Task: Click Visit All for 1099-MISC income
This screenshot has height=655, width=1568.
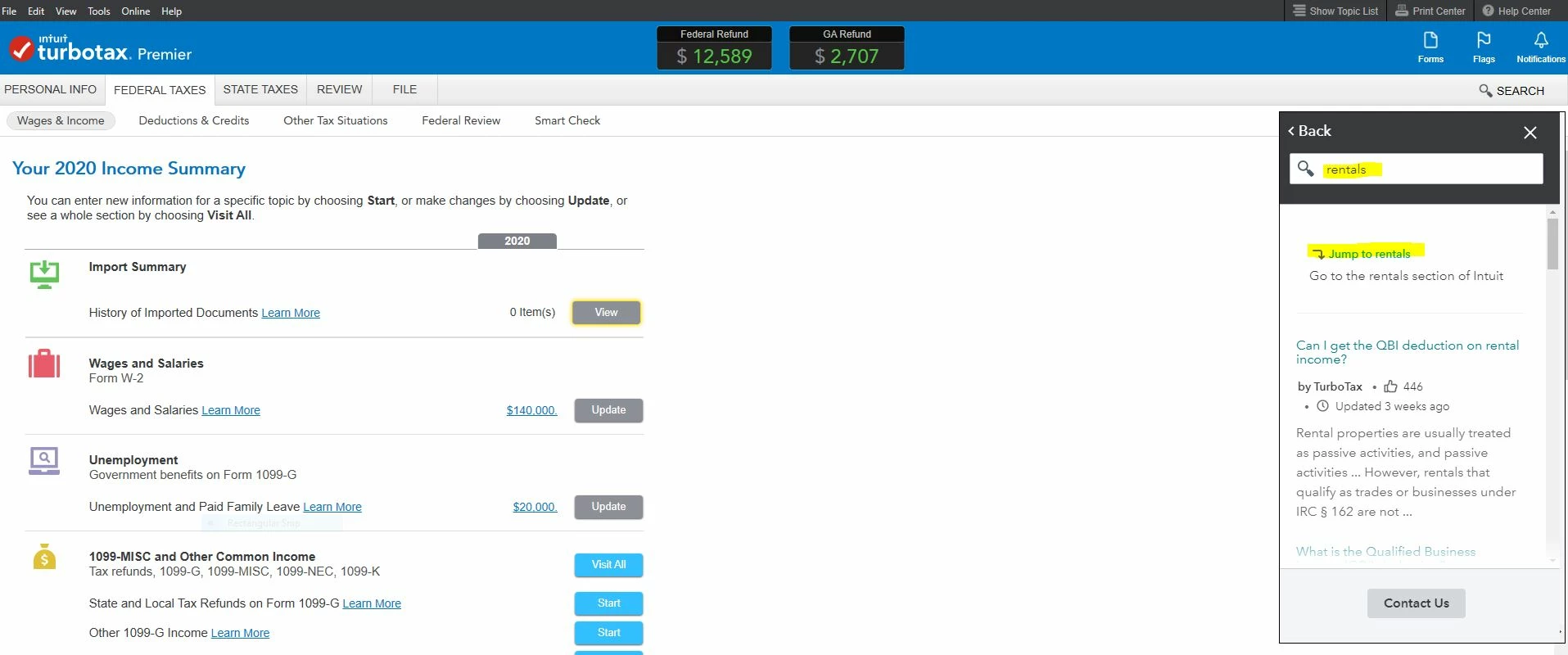Action: 608,565
